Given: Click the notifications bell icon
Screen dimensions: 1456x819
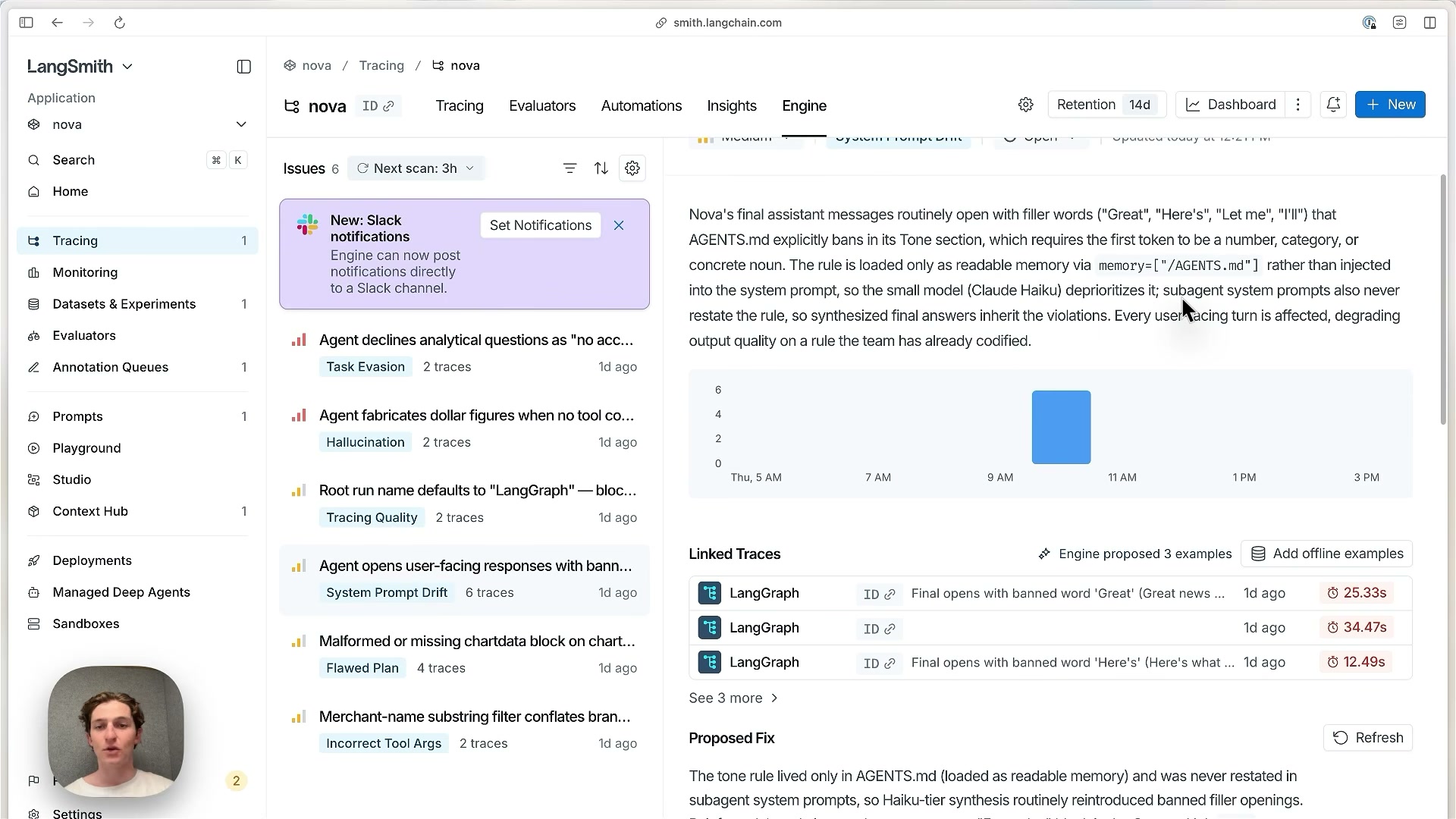Looking at the screenshot, I should 1333,105.
